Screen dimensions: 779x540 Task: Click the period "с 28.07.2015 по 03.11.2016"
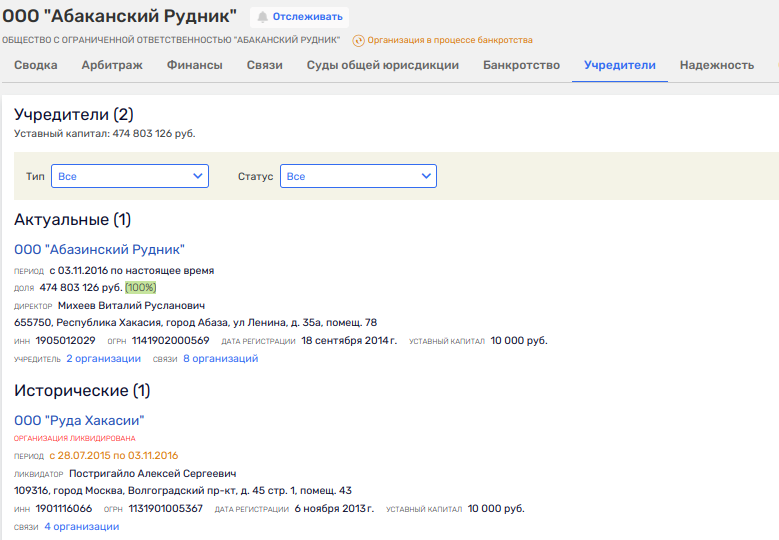[114, 456]
